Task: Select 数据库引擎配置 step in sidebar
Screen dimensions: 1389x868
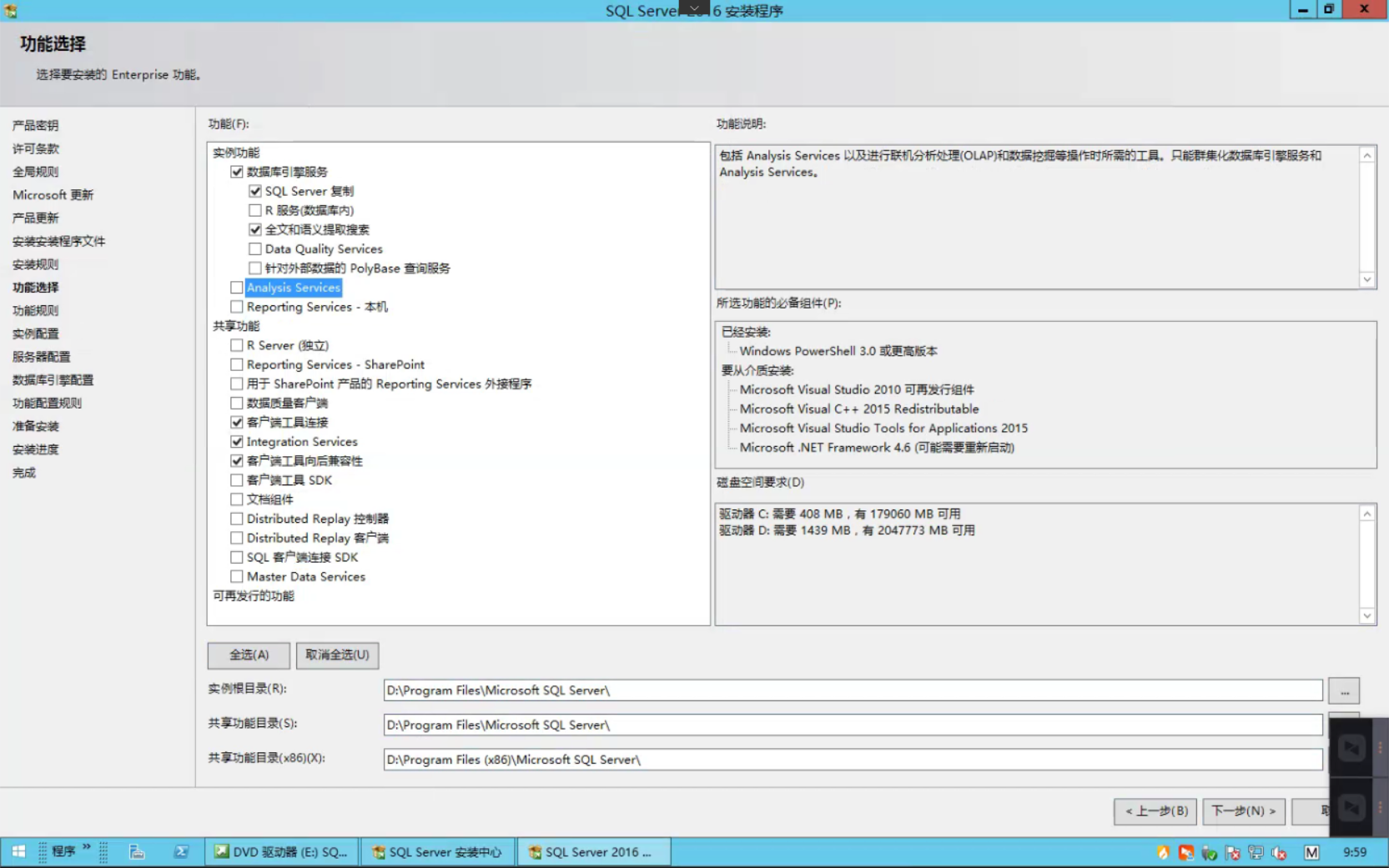Action: (53, 380)
